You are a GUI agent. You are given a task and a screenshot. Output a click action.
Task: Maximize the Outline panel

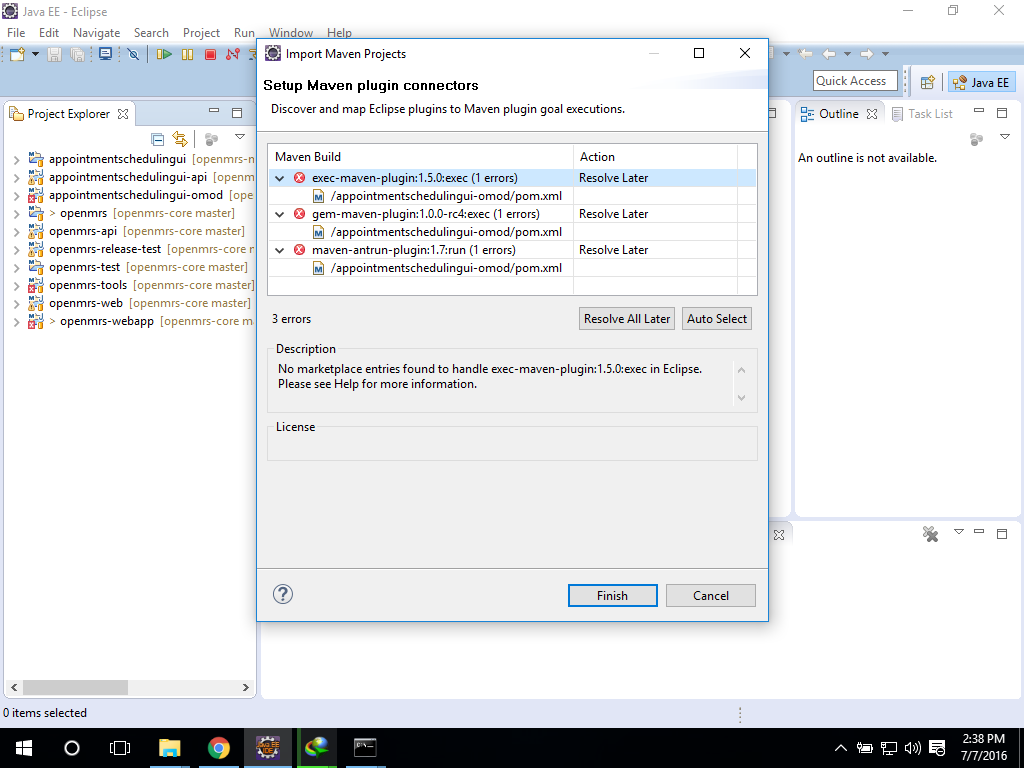[x=1002, y=113]
